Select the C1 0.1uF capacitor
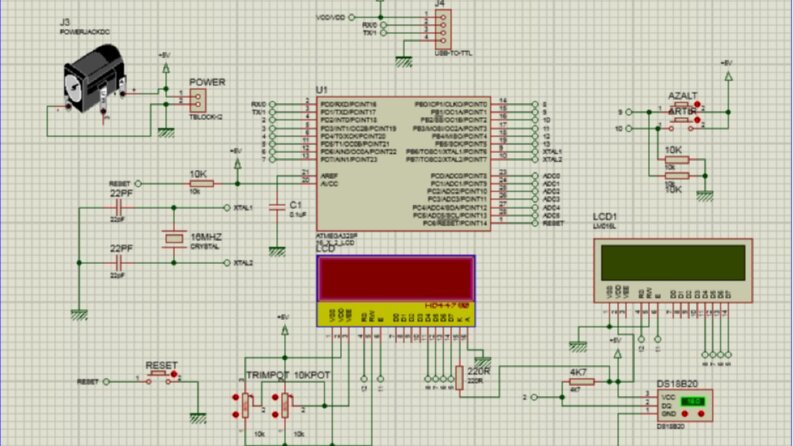 tap(277, 207)
